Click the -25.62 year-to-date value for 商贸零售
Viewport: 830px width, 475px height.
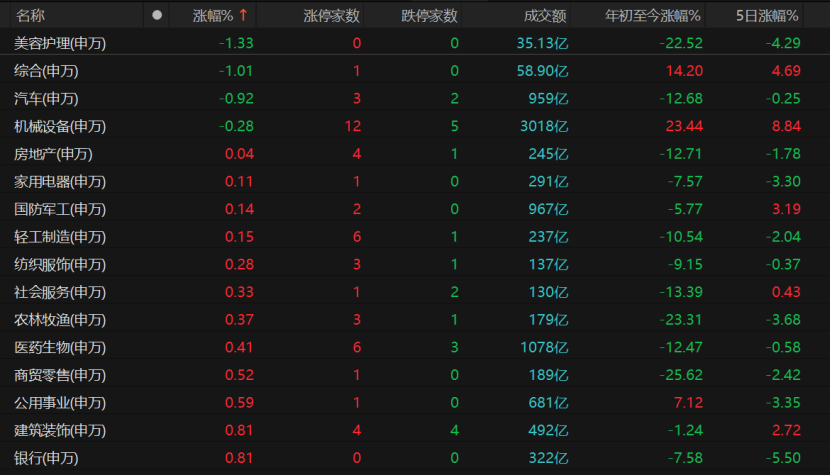click(681, 374)
